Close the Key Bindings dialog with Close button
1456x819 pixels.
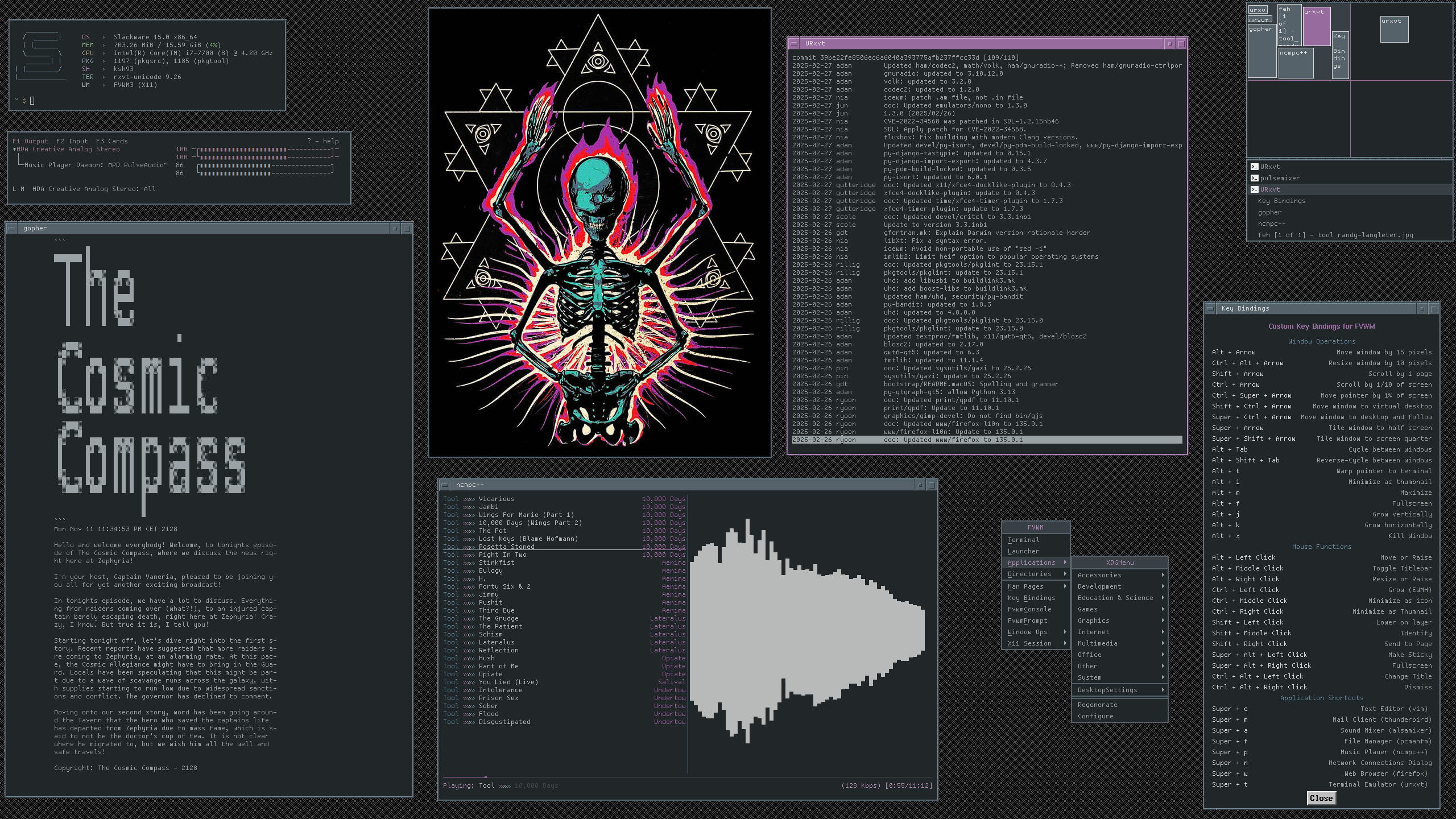[x=1321, y=798]
